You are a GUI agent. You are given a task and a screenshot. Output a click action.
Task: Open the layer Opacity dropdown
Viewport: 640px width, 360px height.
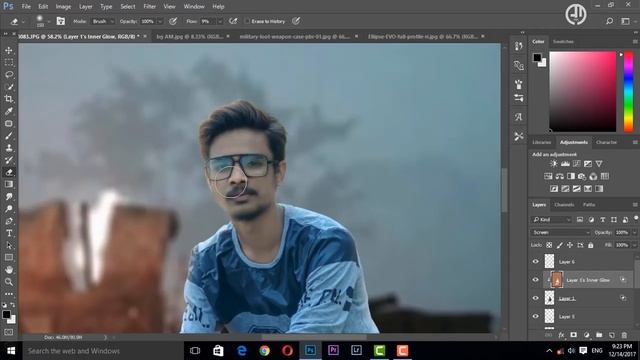click(634, 232)
